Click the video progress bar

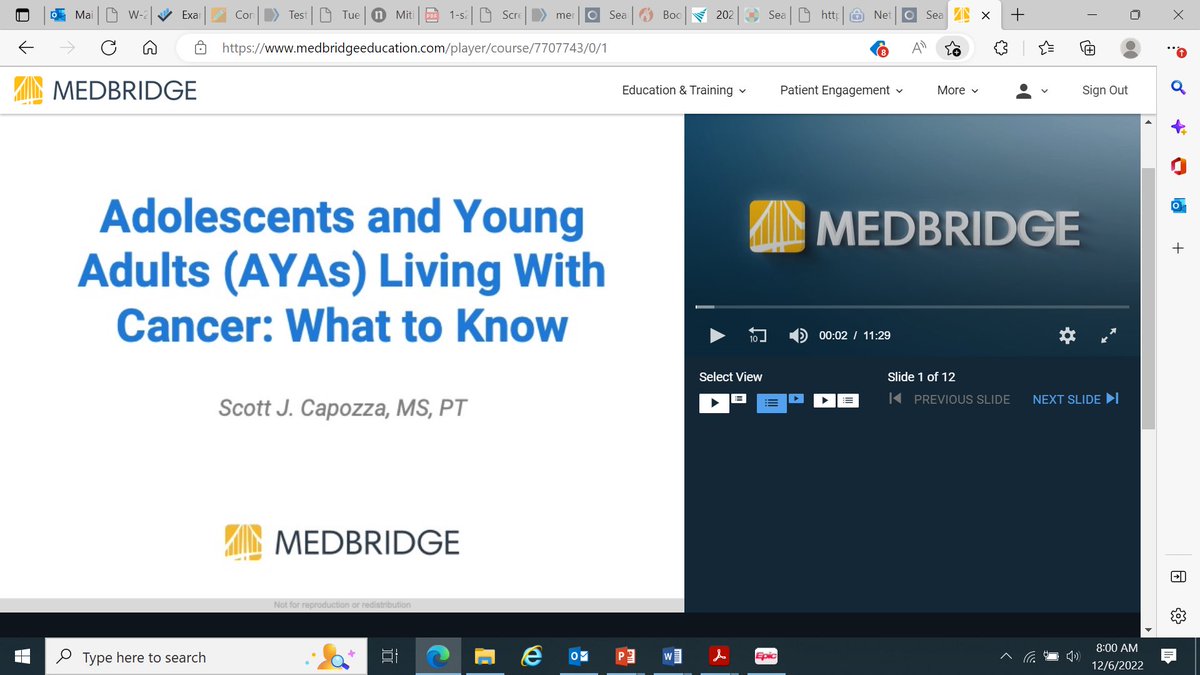(912, 307)
